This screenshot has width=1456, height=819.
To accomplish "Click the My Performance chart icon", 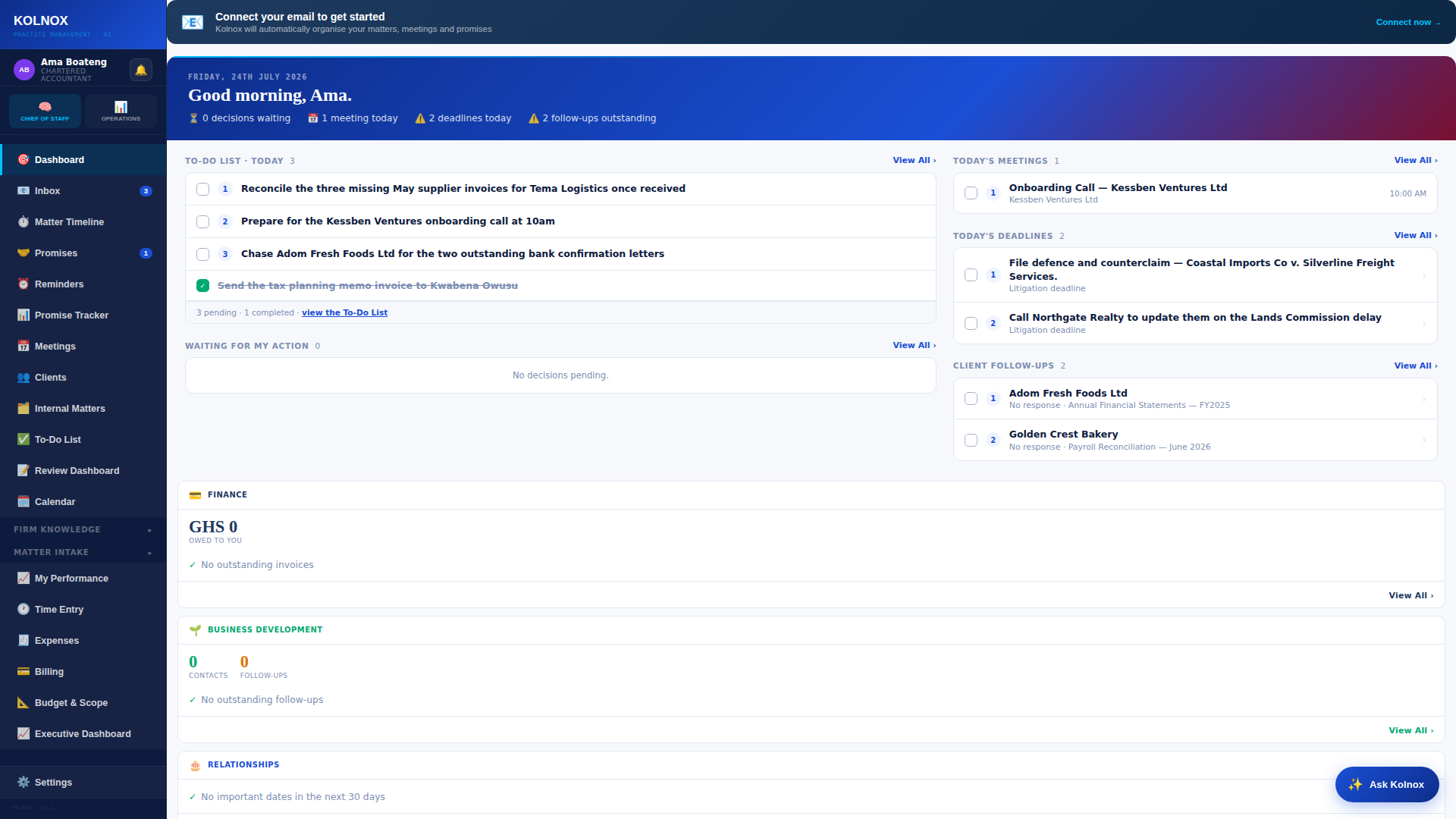I will [24, 578].
